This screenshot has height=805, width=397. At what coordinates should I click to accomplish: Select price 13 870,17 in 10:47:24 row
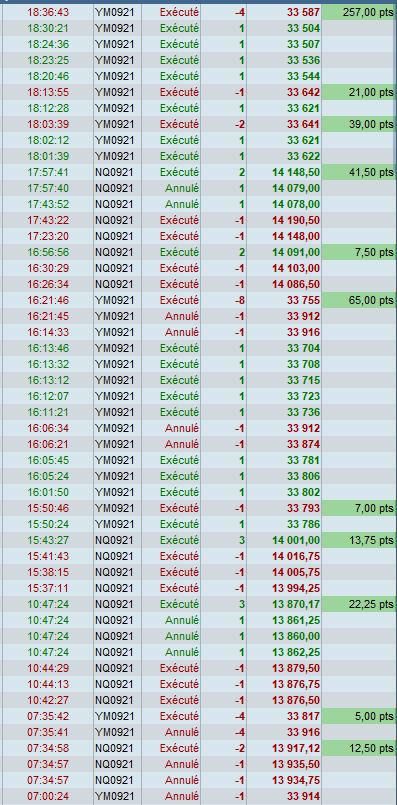[296, 604]
